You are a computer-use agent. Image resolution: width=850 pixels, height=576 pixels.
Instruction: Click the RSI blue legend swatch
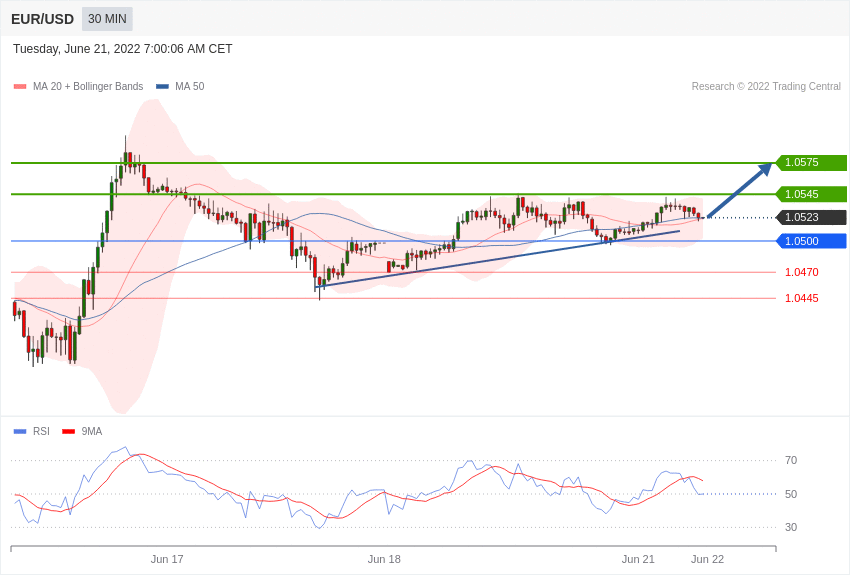pos(20,431)
